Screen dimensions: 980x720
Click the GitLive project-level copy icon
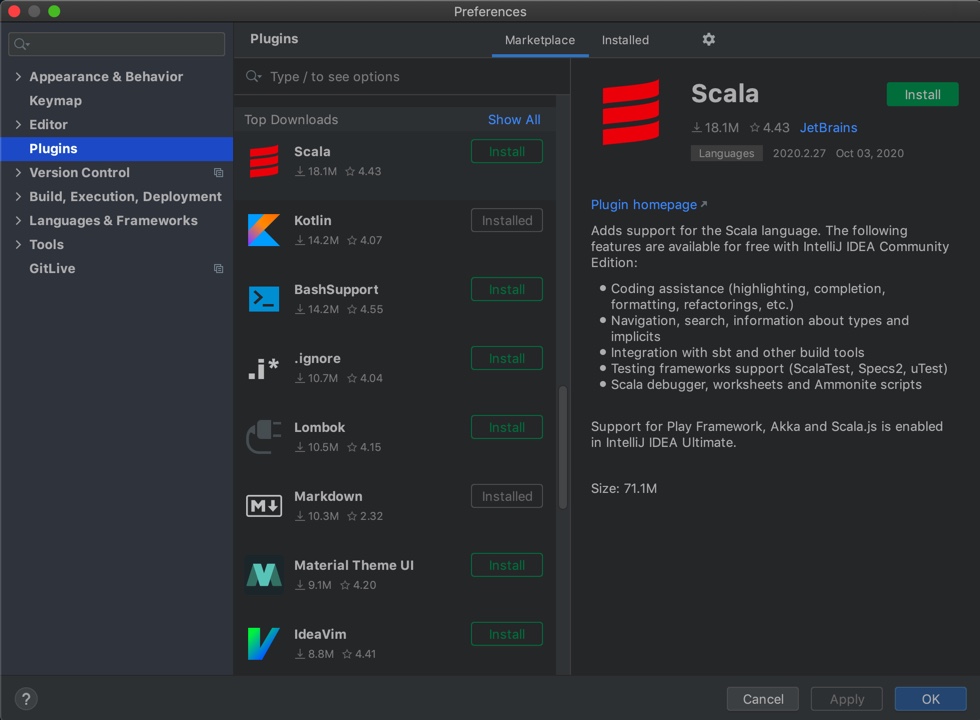[218, 269]
